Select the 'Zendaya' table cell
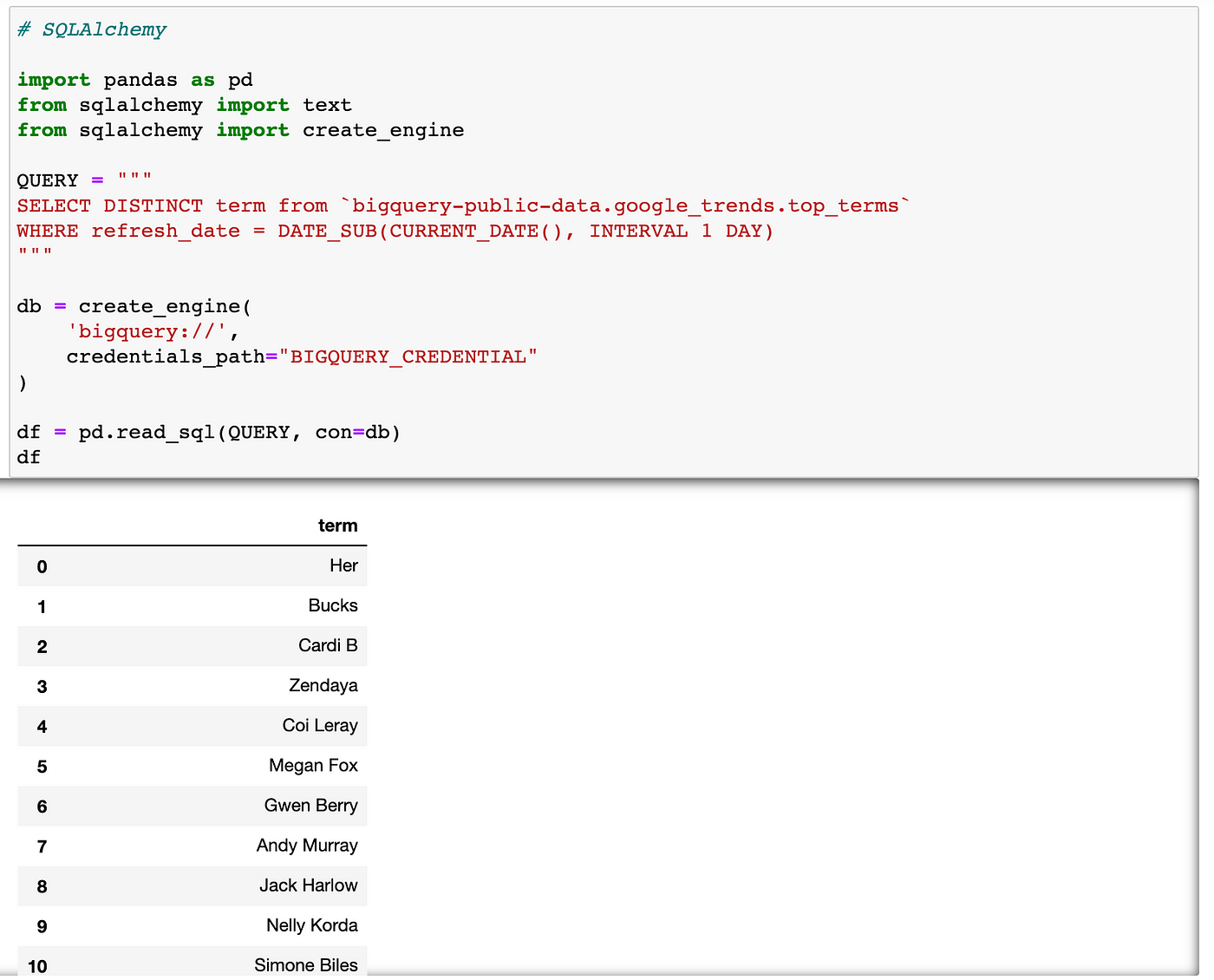 pos(323,686)
